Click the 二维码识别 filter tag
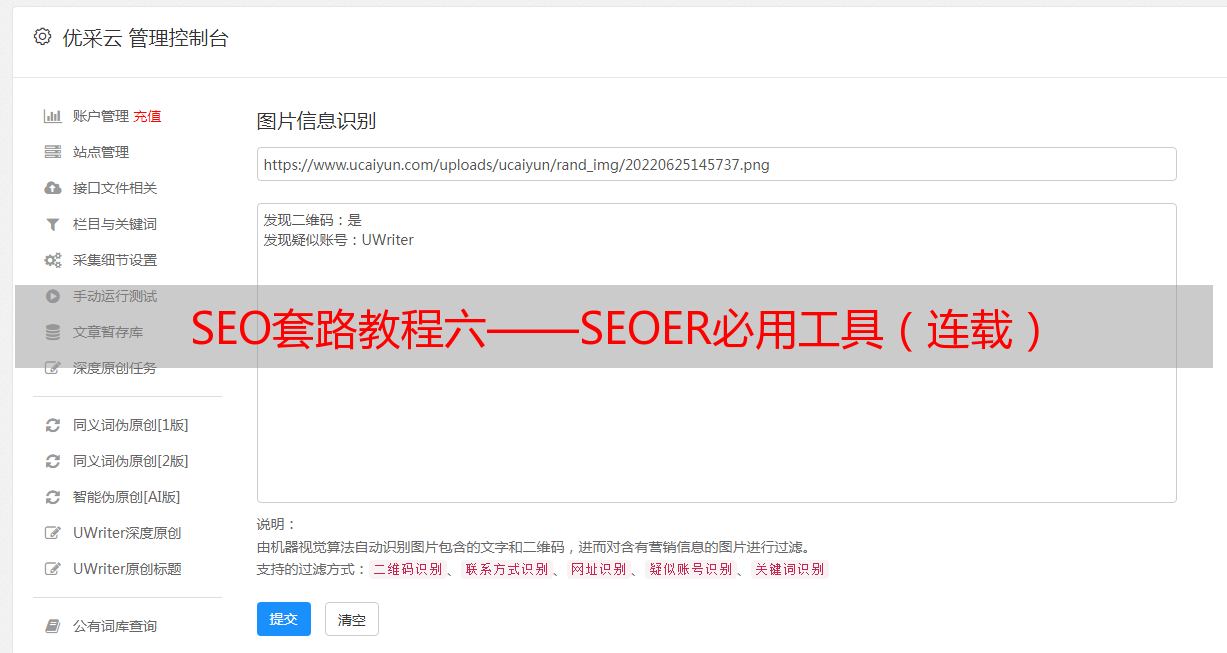1227x653 pixels. click(x=407, y=569)
